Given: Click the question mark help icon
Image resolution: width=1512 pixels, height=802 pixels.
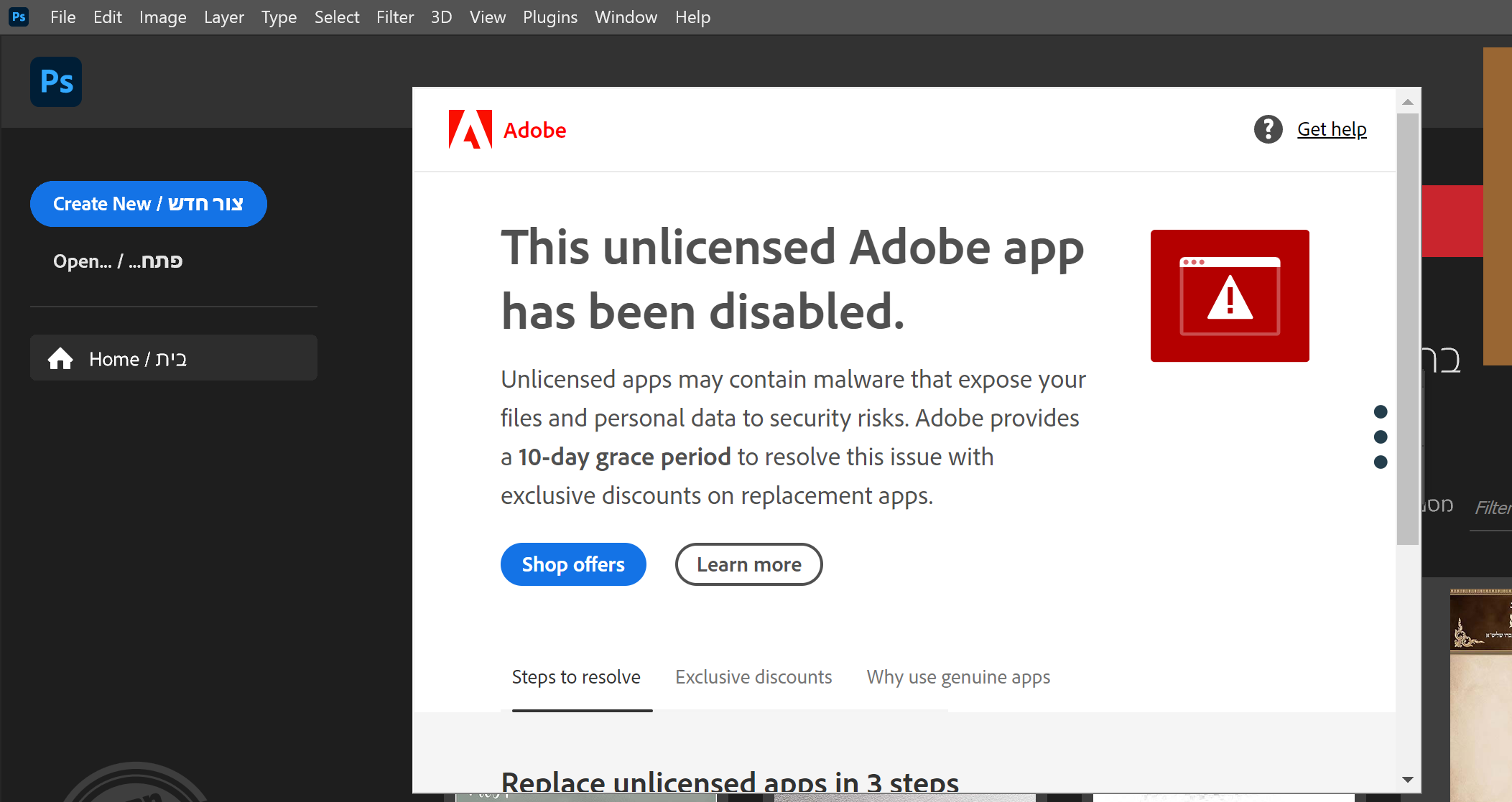Looking at the screenshot, I should [1268, 129].
